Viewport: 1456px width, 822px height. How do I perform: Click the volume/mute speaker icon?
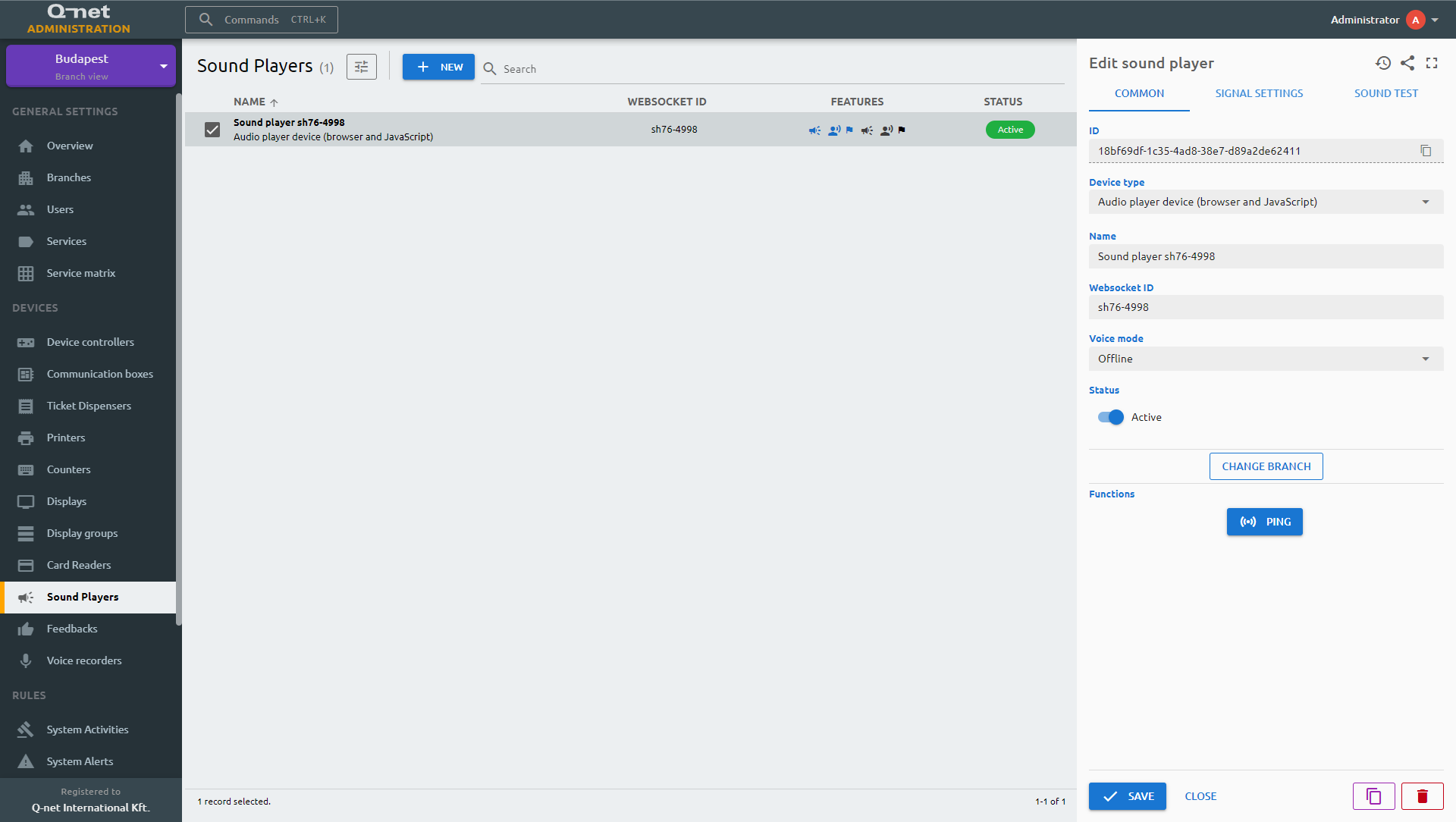(x=815, y=129)
